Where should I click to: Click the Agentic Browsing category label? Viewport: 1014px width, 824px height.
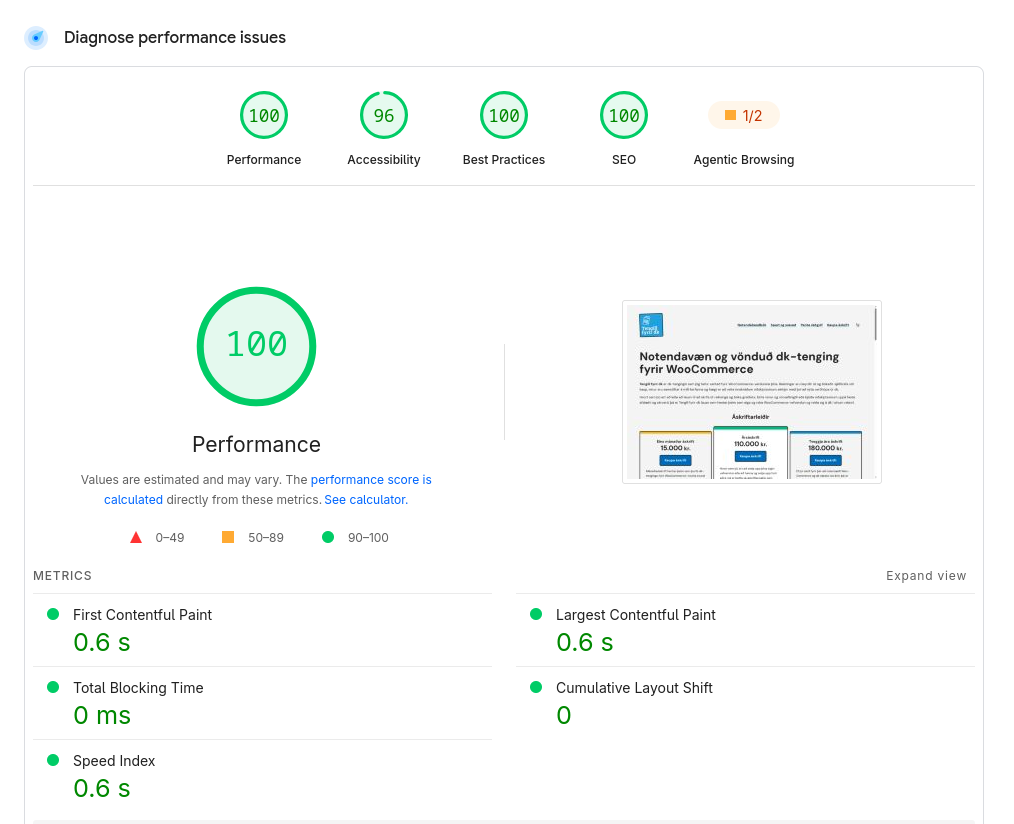tap(744, 160)
